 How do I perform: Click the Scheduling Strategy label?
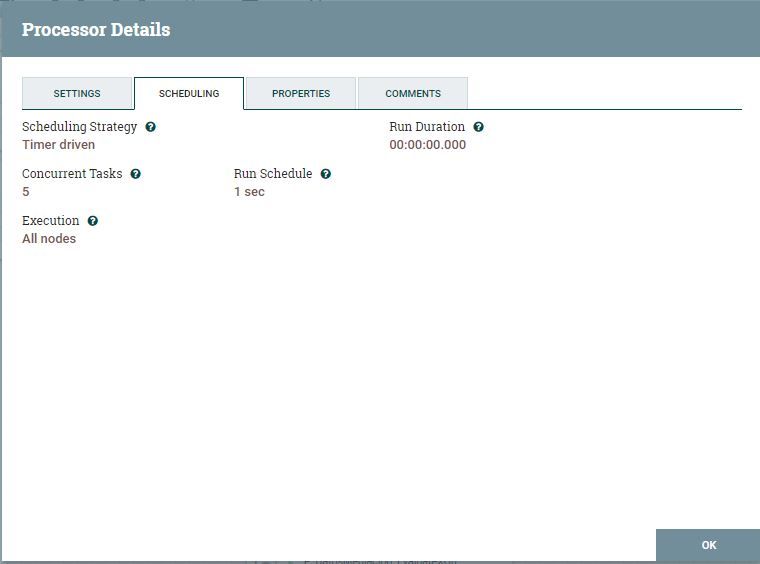pyautogui.click(x=79, y=127)
